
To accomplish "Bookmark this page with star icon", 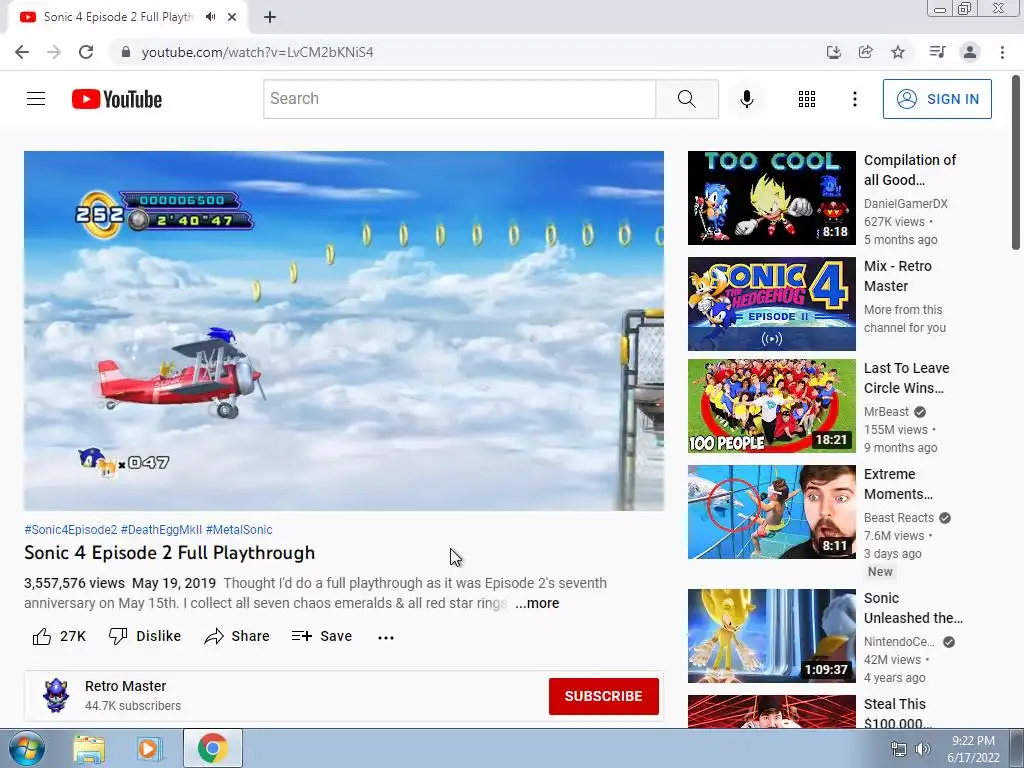I will click(898, 52).
